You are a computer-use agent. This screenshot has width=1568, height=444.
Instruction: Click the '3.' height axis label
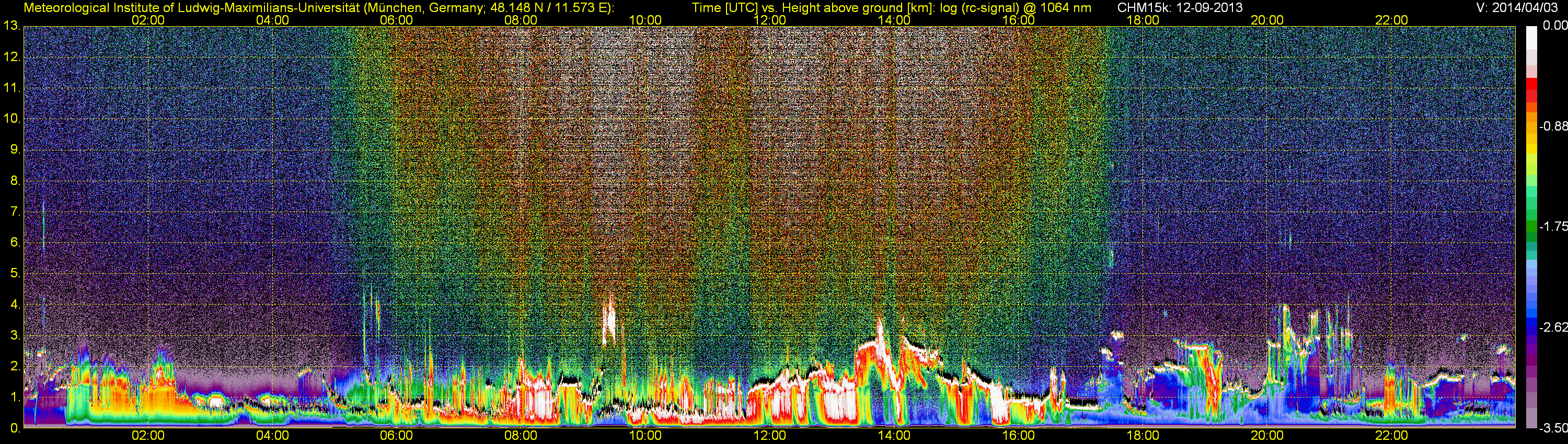(15, 335)
